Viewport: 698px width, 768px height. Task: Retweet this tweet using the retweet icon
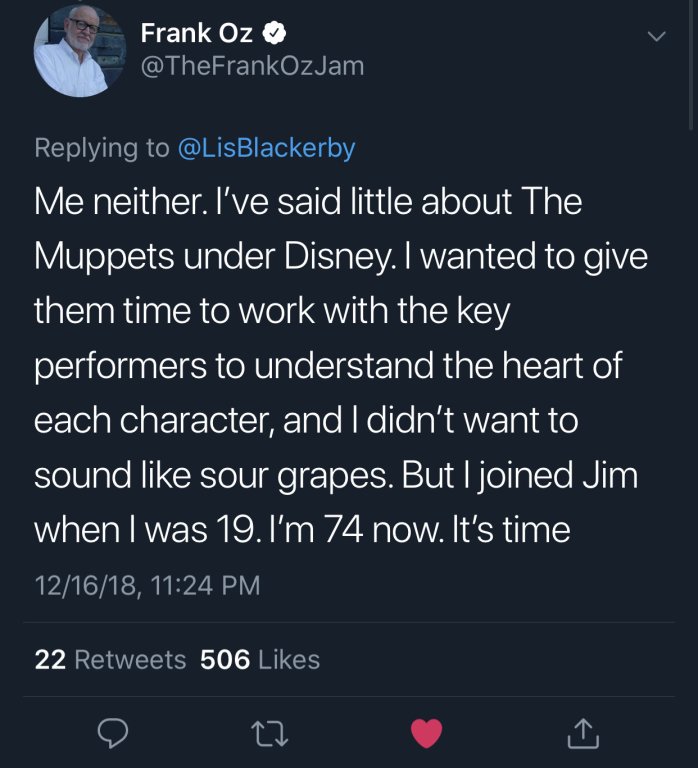click(270, 734)
